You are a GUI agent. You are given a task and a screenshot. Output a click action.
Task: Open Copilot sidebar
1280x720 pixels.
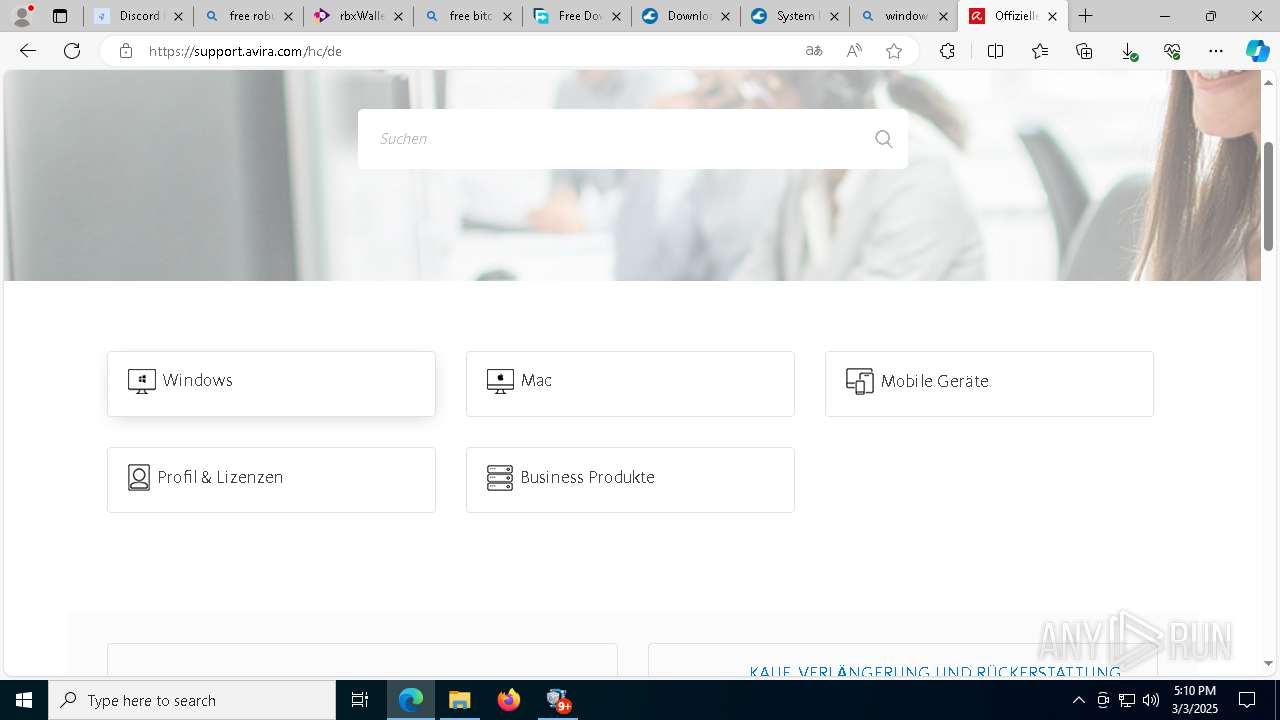click(x=1257, y=51)
